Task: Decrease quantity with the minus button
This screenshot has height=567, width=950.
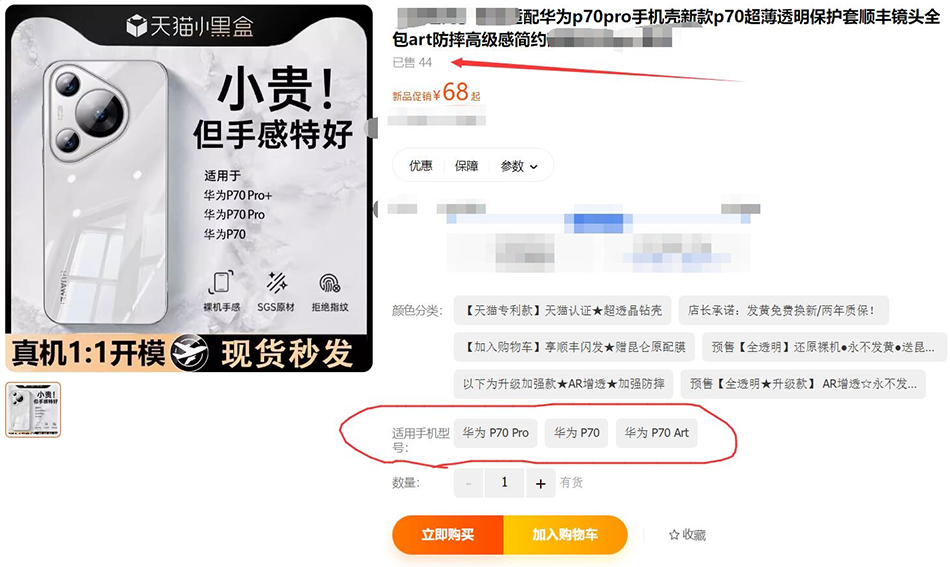Action: click(x=468, y=483)
